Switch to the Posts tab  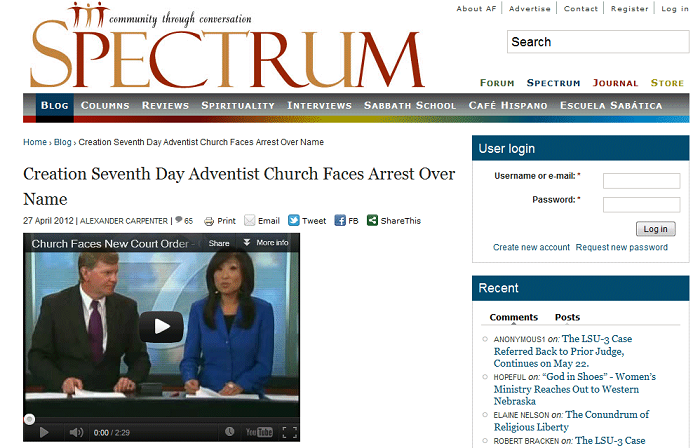tap(567, 317)
